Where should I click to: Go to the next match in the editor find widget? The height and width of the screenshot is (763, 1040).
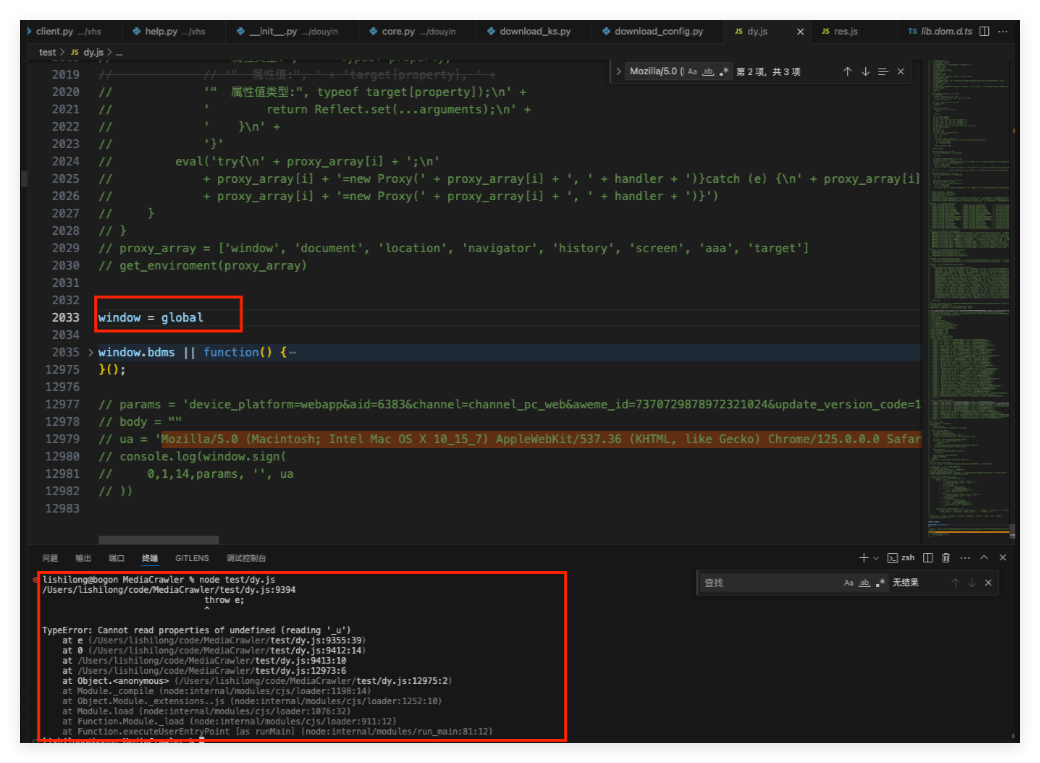pyautogui.click(x=865, y=71)
